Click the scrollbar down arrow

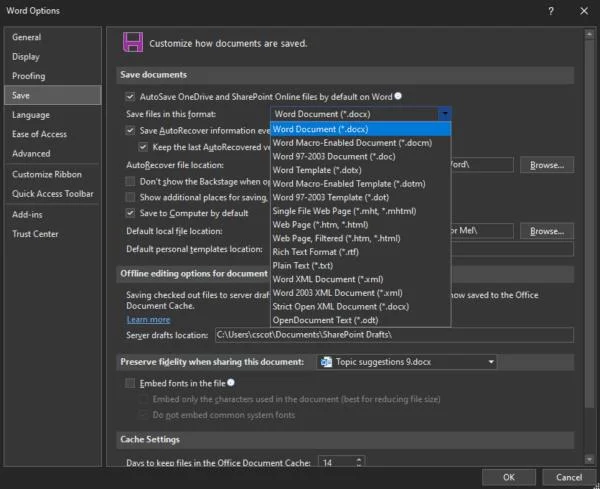[x=589, y=460]
